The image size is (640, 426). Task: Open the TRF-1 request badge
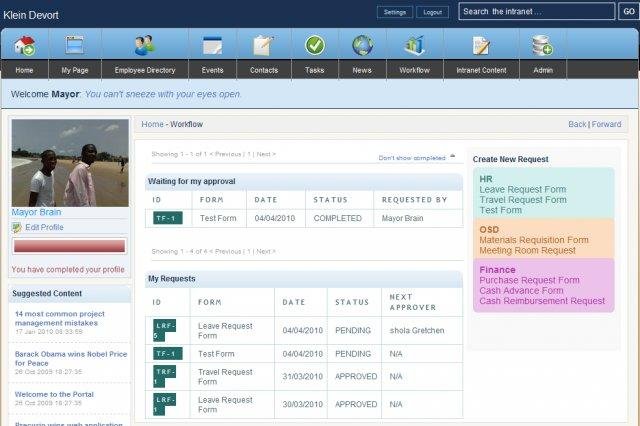tap(164, 376)
